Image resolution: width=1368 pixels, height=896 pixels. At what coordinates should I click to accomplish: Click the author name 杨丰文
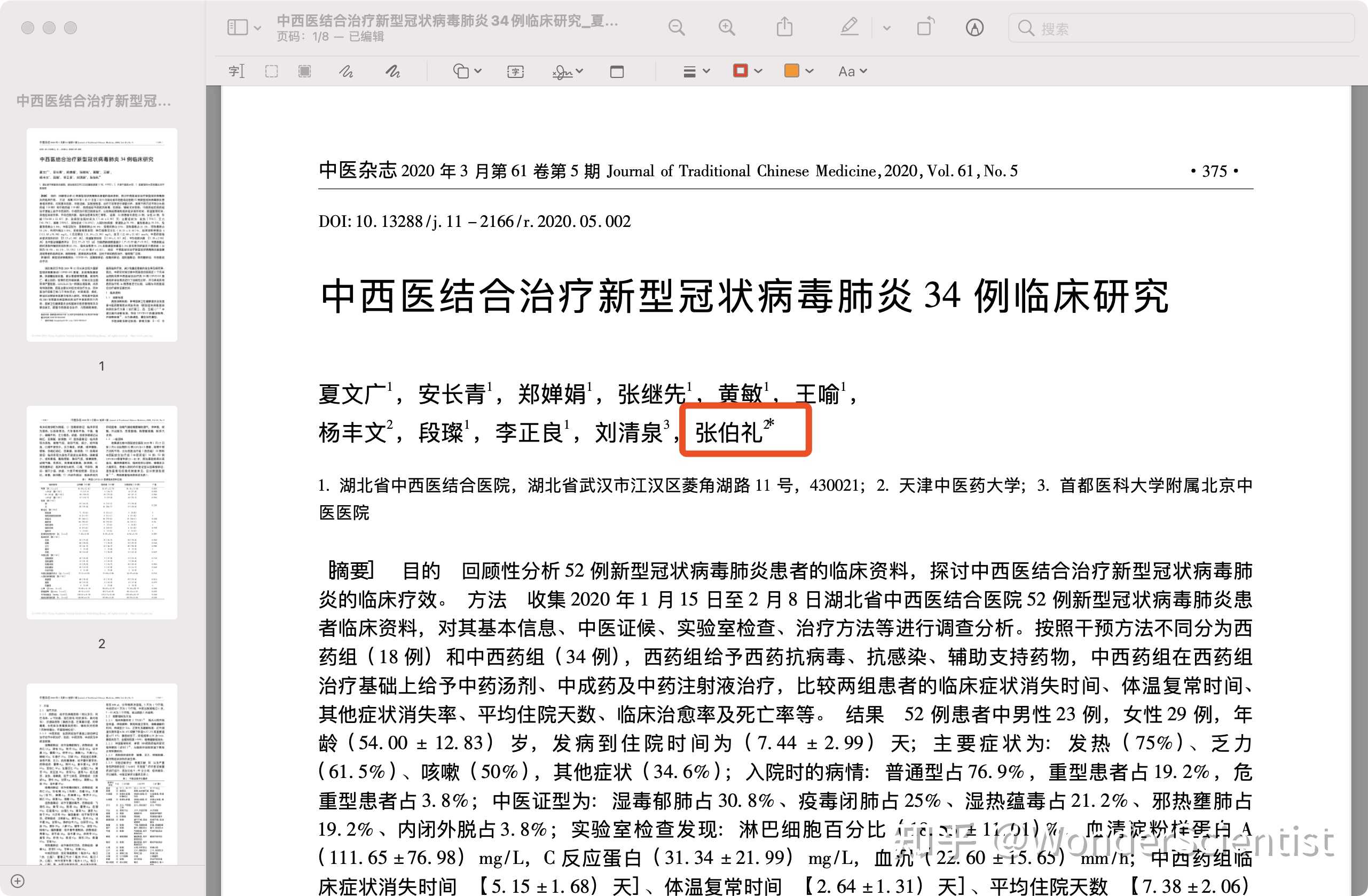click(352, 432)
